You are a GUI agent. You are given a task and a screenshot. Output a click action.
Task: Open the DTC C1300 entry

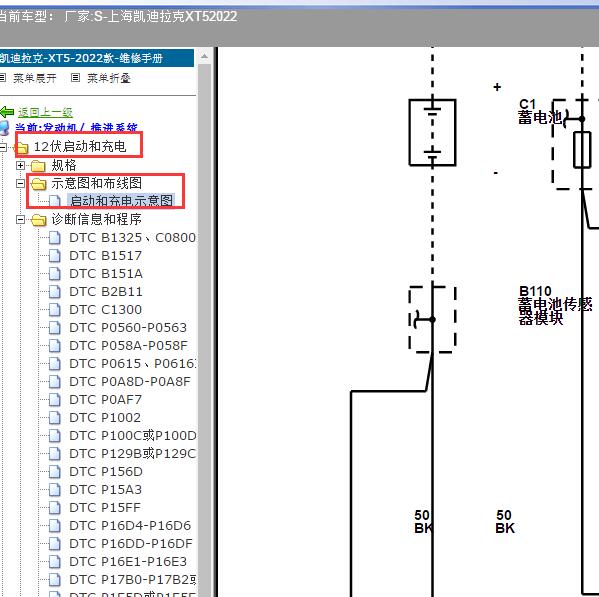point(105,309)
